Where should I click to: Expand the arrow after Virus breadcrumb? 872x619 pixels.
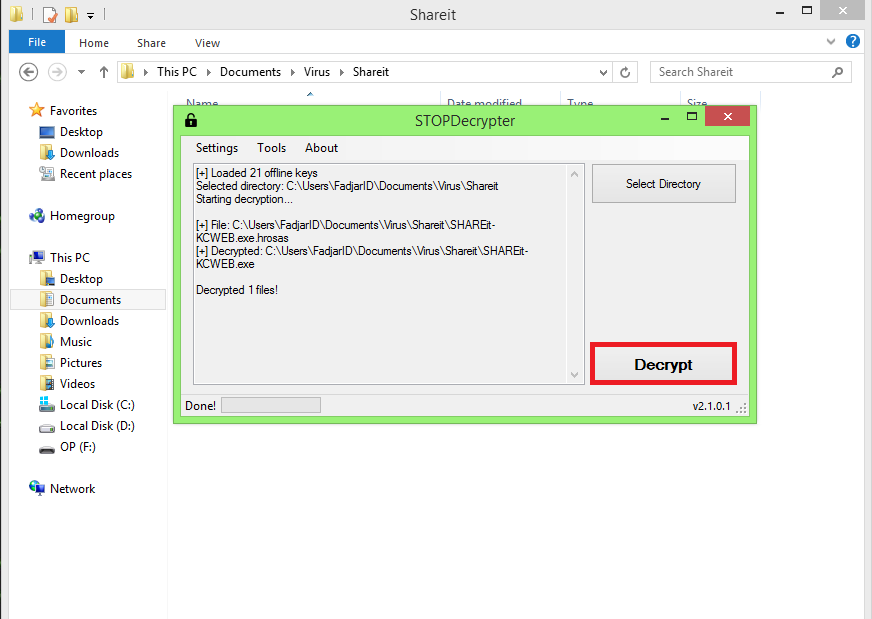341,72
